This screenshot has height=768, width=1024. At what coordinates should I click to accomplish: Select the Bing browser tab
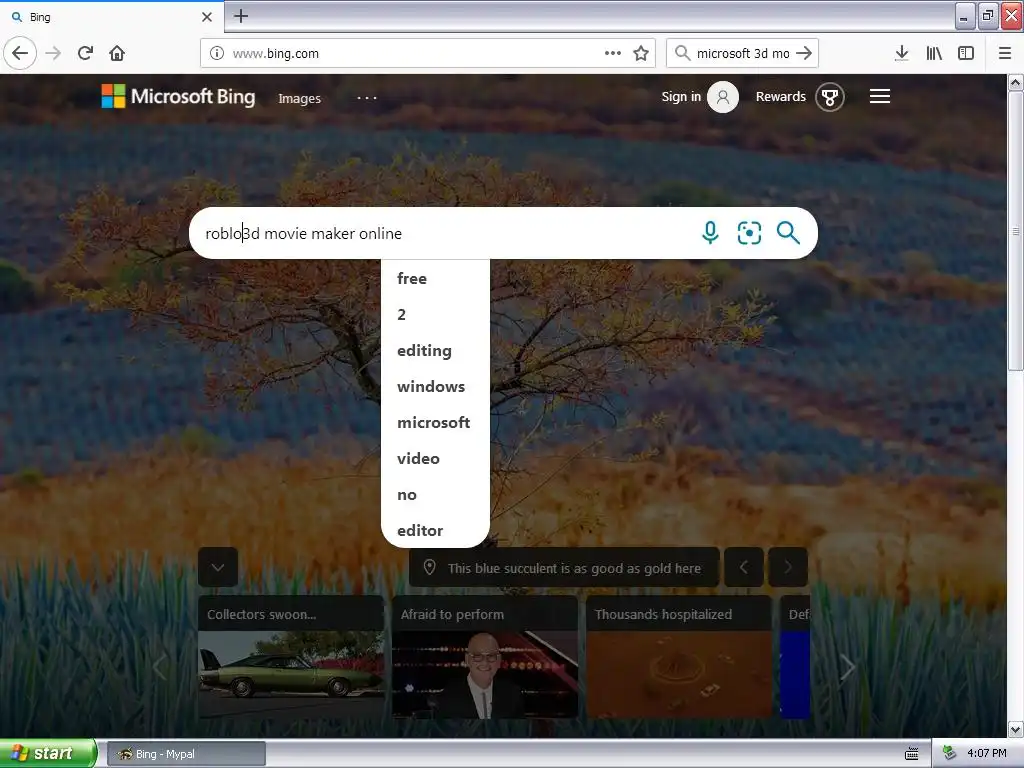tap(112, 17)
